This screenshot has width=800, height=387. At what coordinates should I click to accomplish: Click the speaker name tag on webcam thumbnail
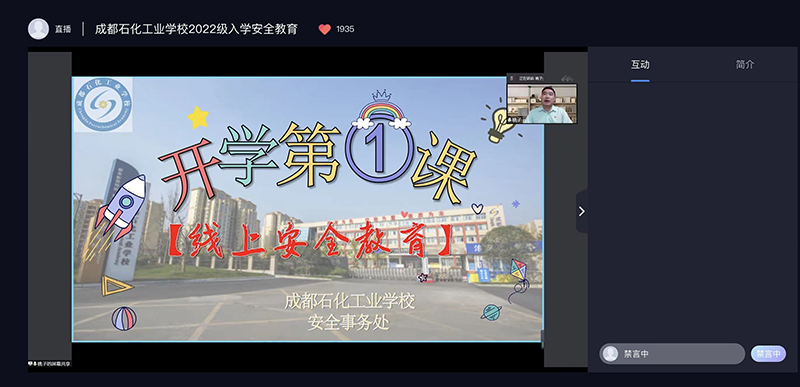click(515, 120)
